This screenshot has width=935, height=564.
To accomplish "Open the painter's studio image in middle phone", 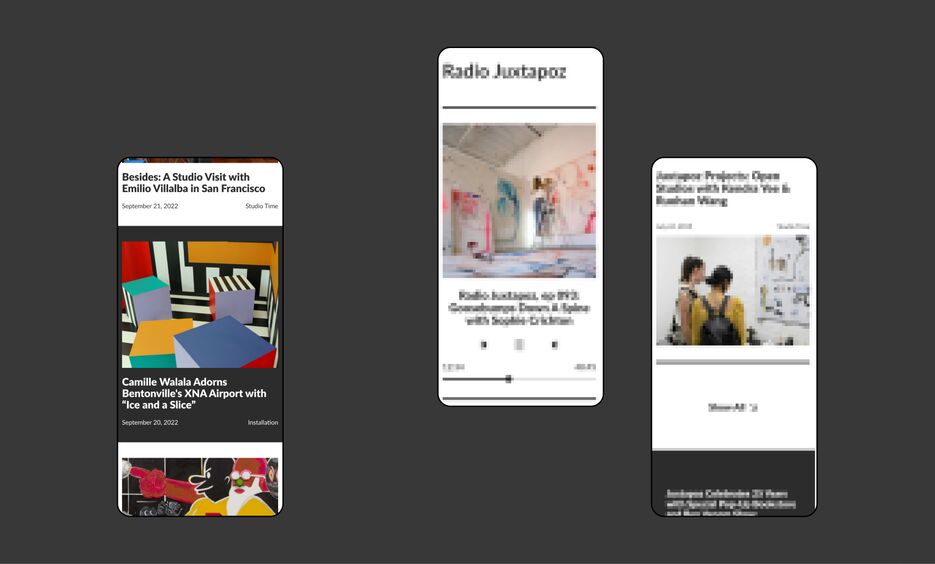I will coord(519,200).
